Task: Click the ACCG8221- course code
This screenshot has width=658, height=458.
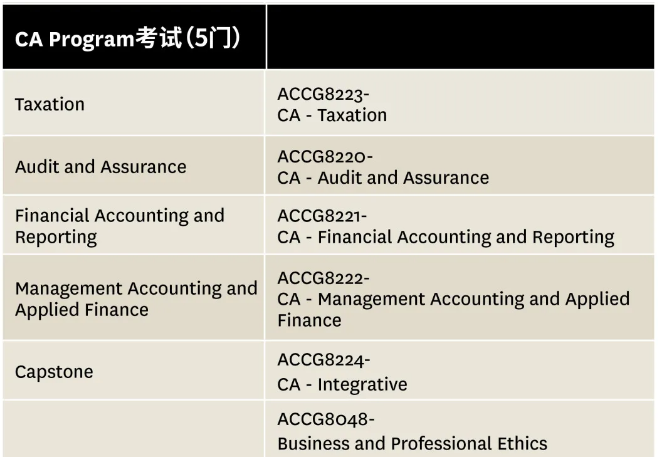Action: 322,216
